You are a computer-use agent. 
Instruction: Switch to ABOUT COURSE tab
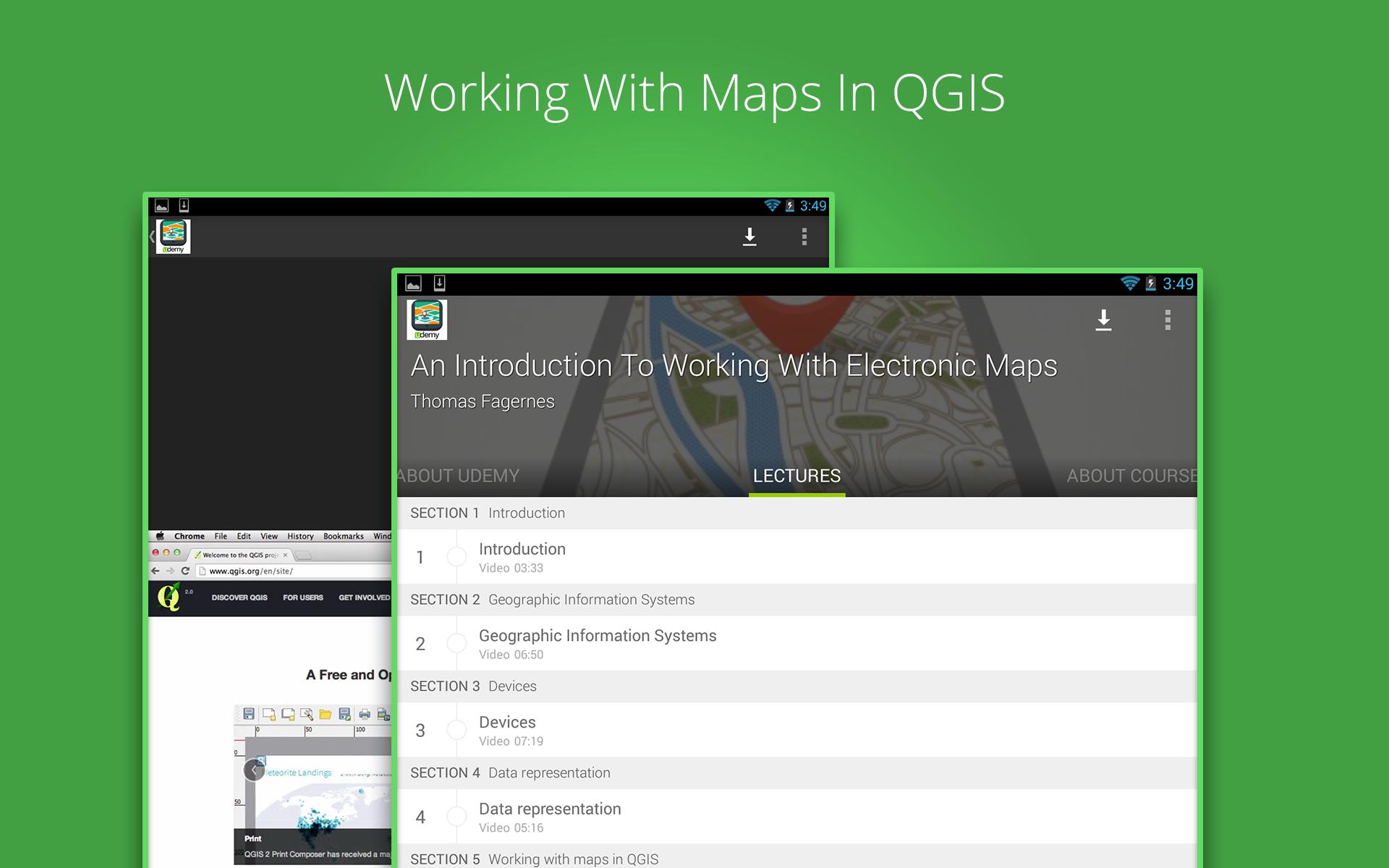1131,476
